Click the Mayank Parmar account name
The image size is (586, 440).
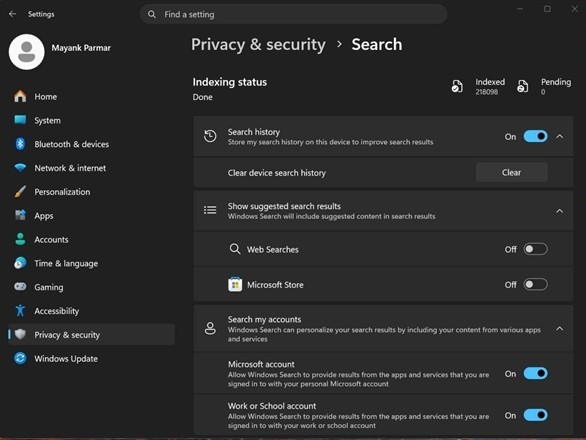[x=81, y=48]
